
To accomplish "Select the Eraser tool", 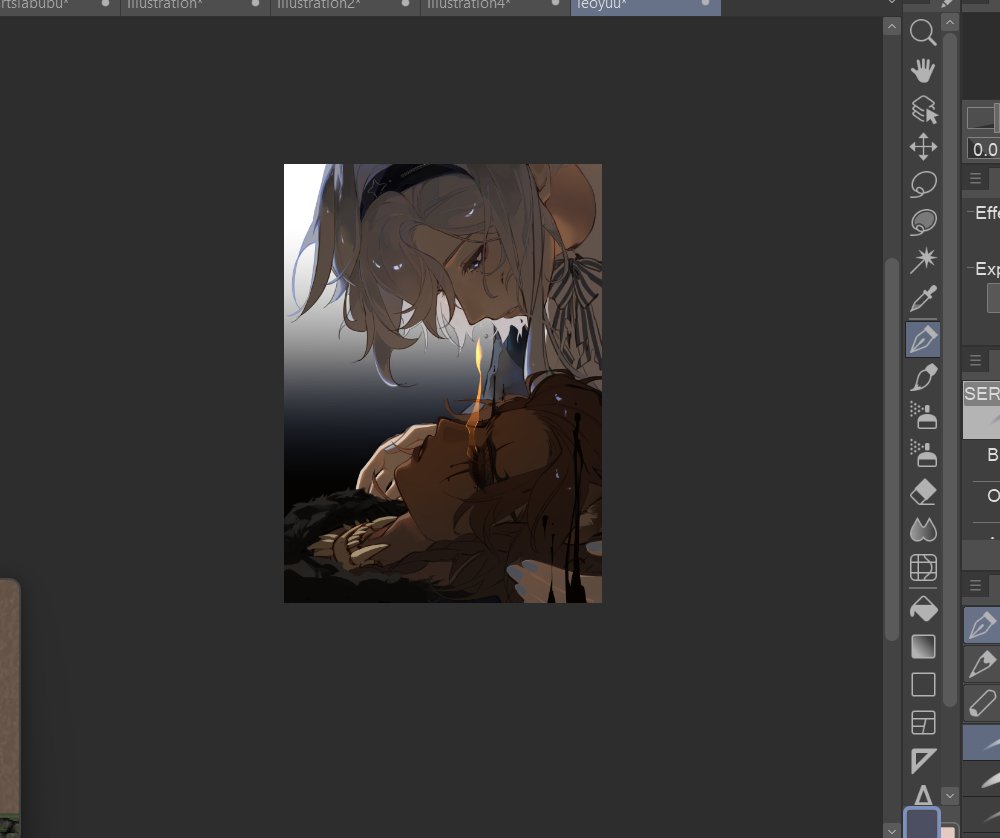I will coord(923,492).
